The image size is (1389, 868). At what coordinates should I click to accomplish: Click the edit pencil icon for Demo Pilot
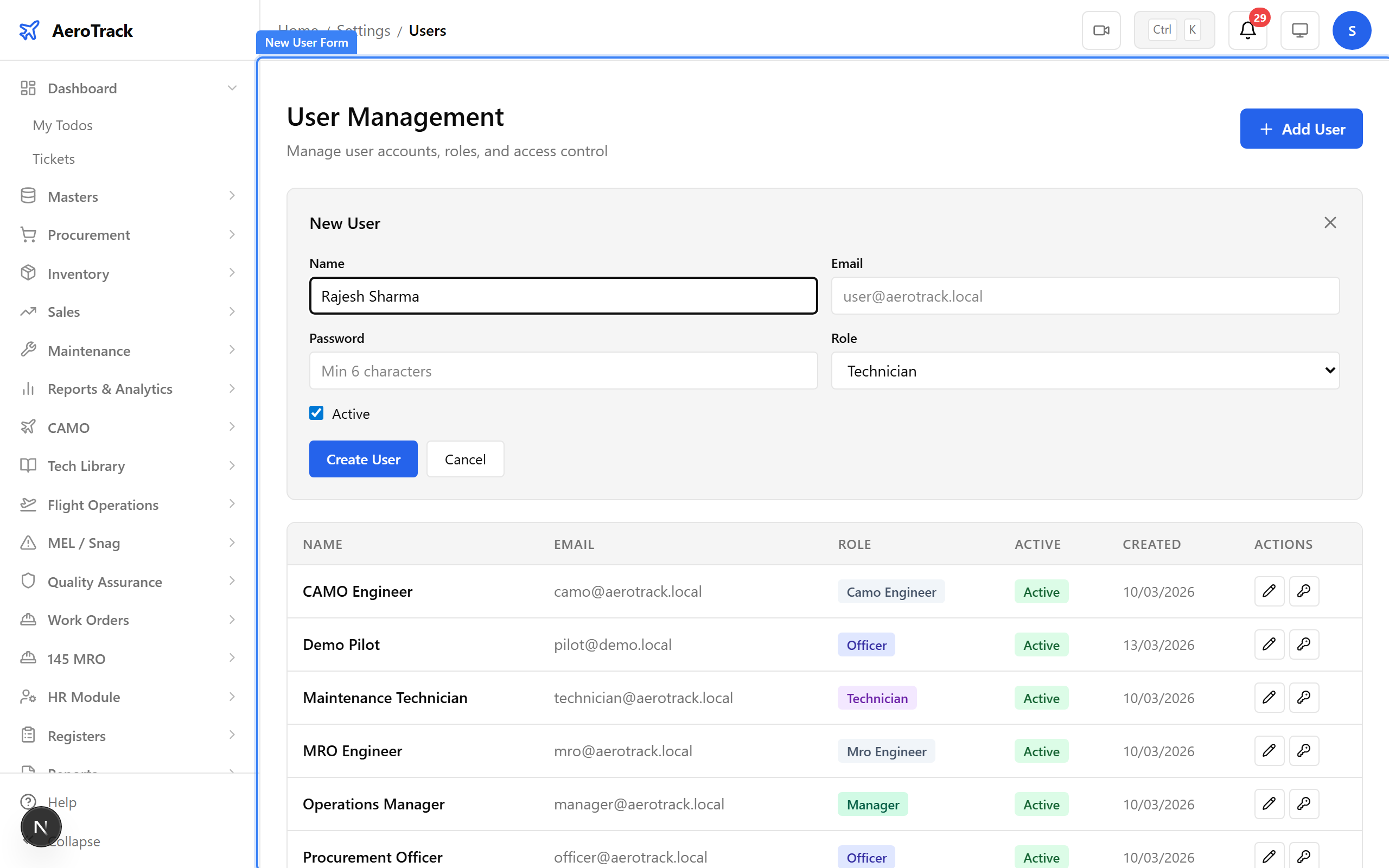click(x=1269, y=644)
